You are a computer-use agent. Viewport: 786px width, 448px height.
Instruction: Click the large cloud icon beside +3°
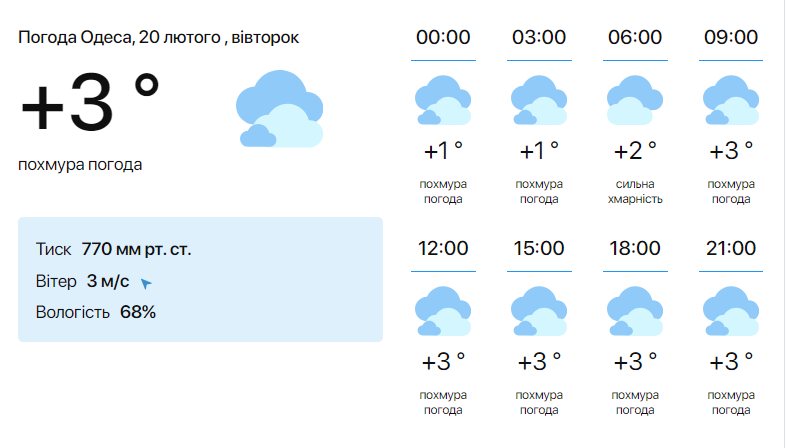click(280, 109)
